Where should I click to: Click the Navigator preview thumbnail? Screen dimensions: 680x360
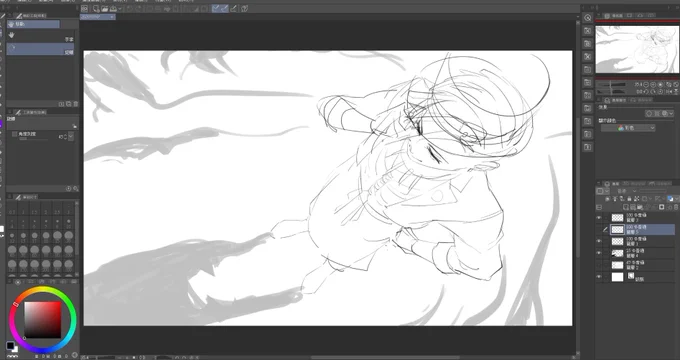pyautogui.click(x=637, y=49)
